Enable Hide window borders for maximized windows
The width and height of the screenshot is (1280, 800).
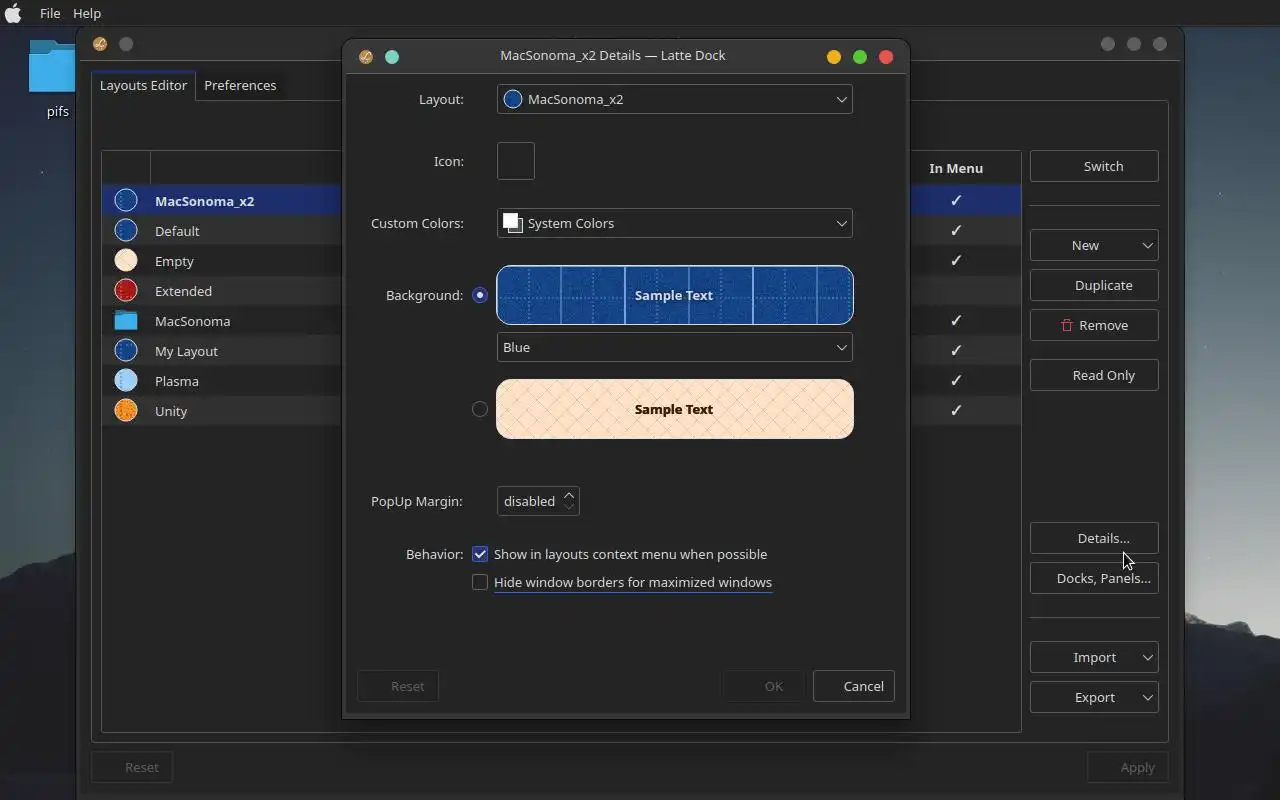480,582
